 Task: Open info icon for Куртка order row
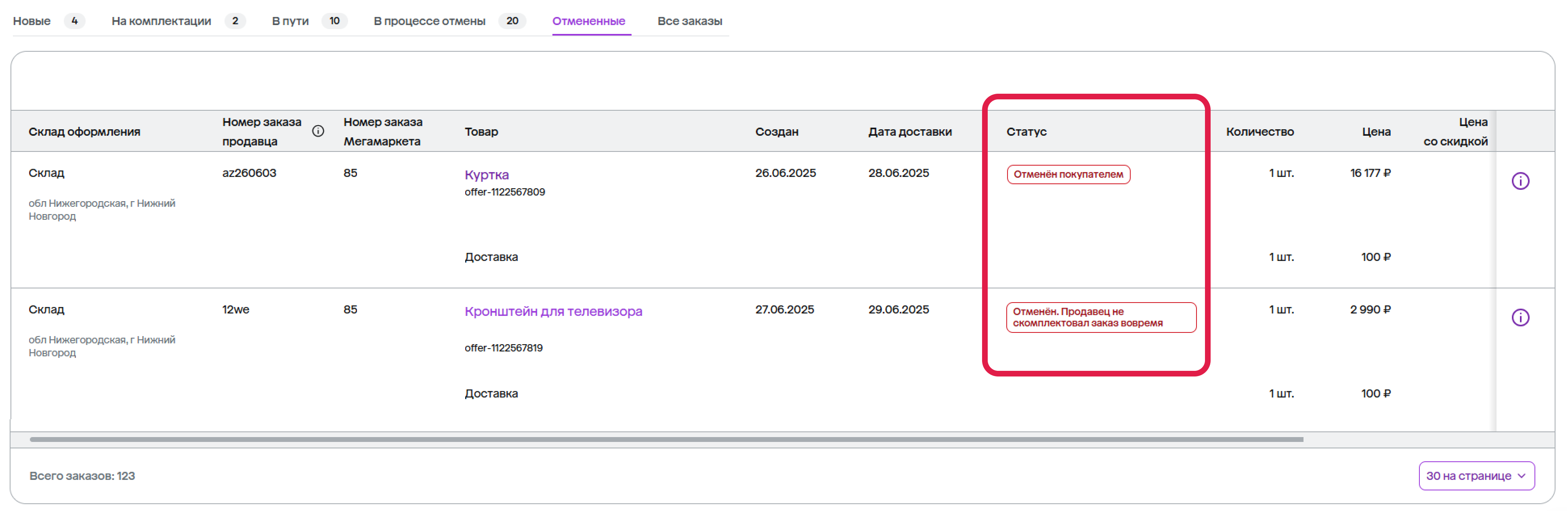point(1520,181)
